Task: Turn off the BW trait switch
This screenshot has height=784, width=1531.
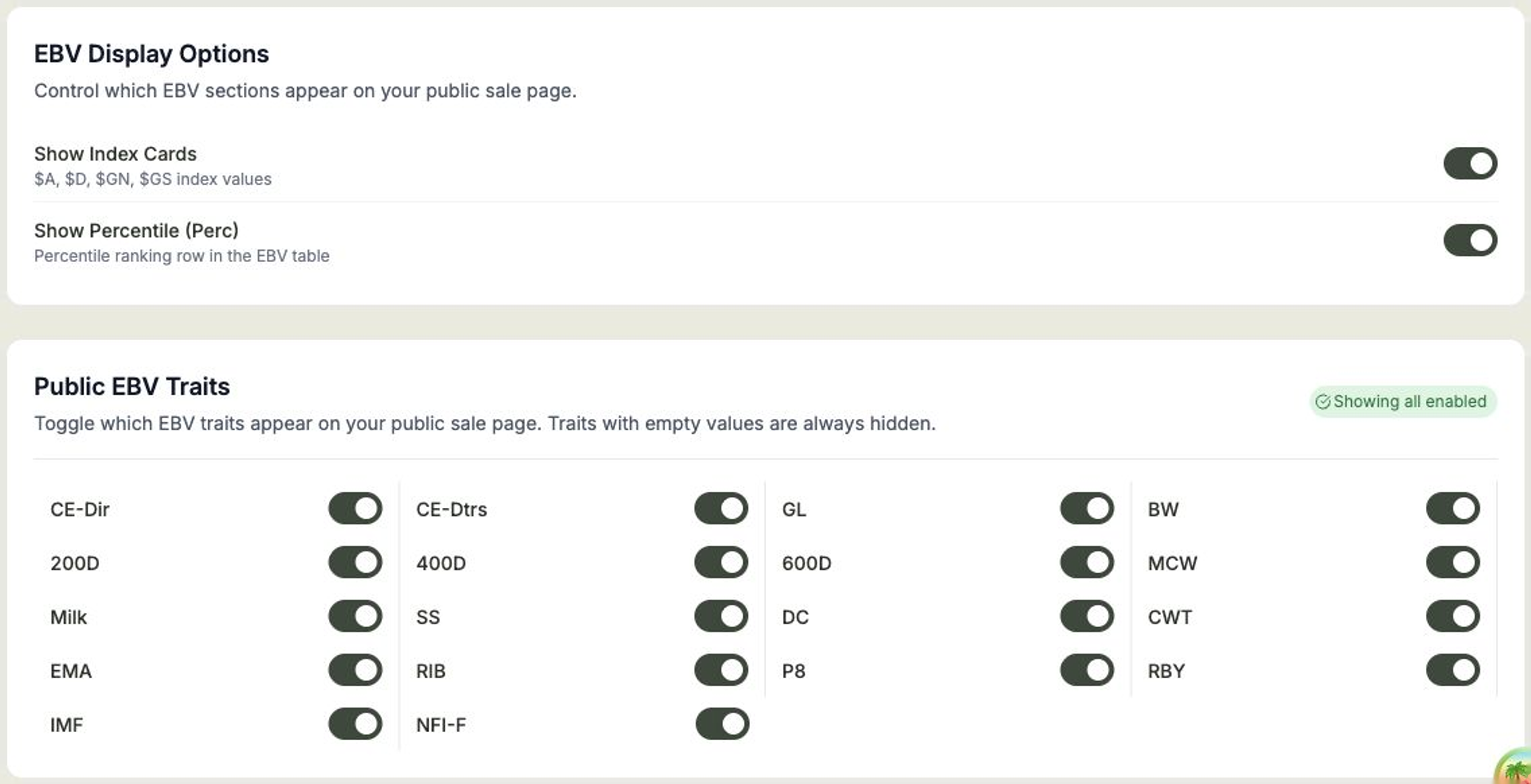Action: click(x=1453, y=509)
